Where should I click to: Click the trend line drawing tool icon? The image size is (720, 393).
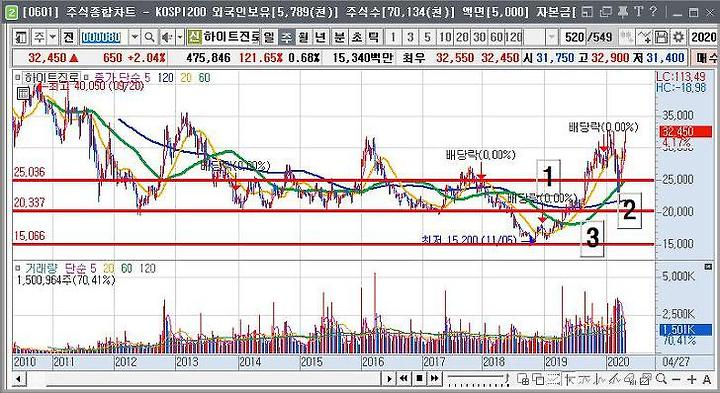coord(615,379)
